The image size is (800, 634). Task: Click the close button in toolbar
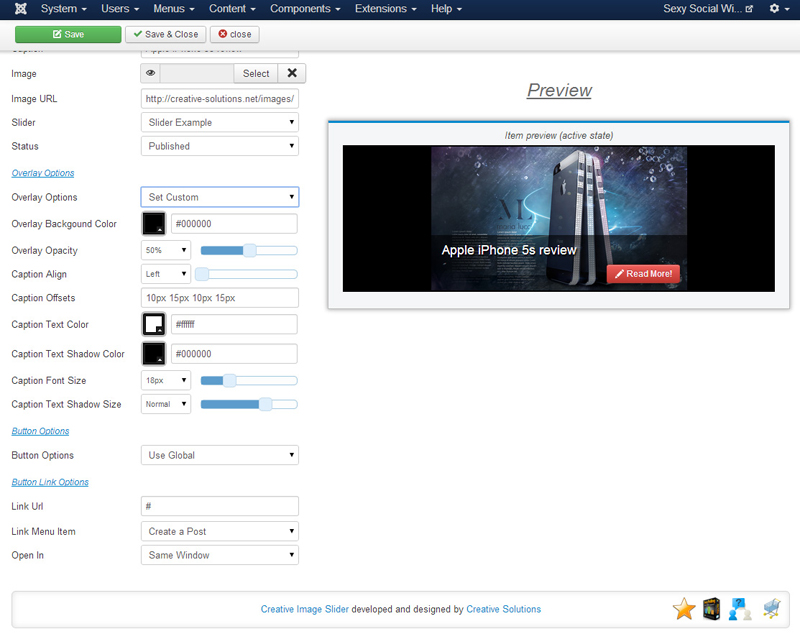tap(235, 34)
